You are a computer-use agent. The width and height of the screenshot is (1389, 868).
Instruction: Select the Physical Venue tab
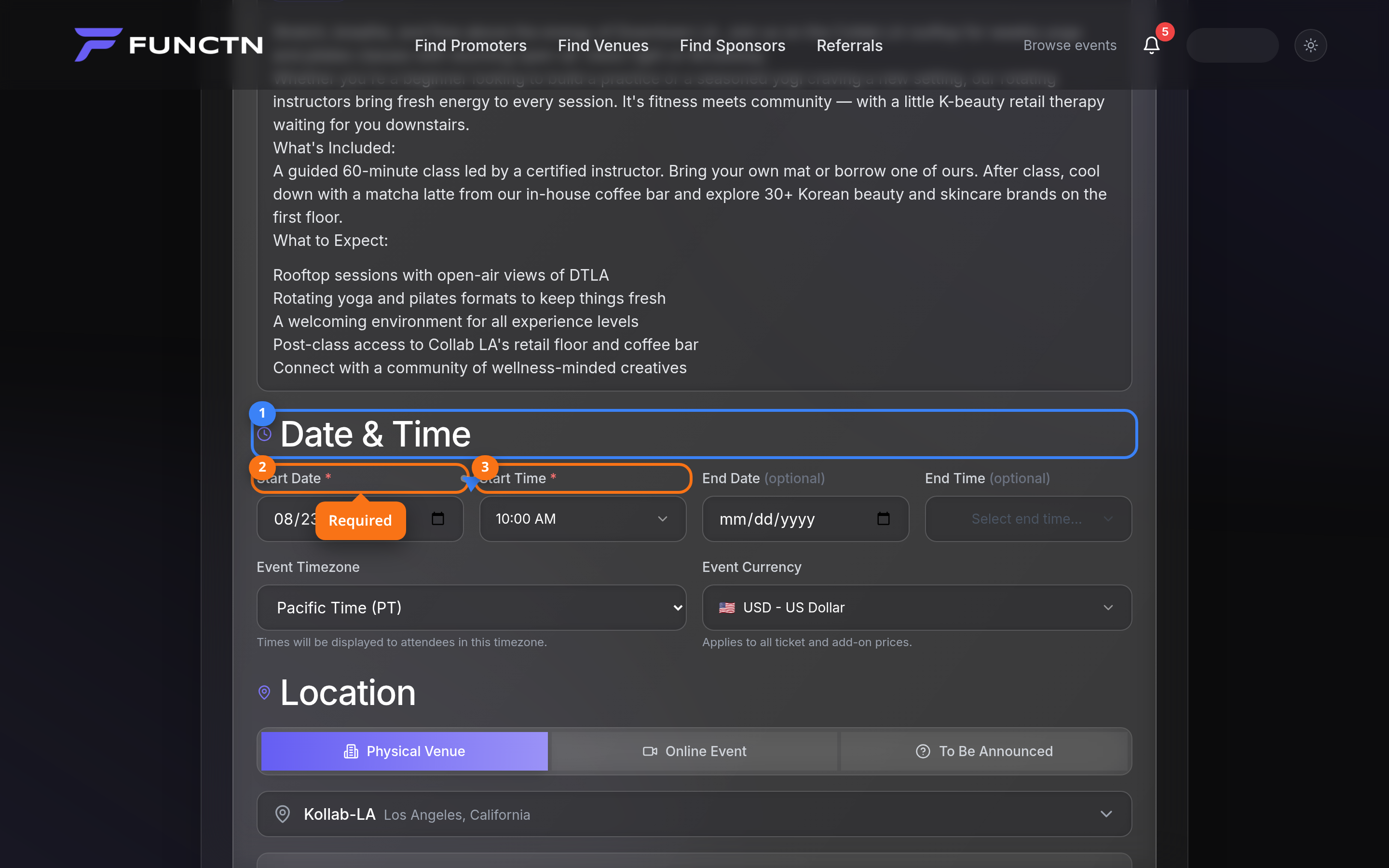click(404, 751)
